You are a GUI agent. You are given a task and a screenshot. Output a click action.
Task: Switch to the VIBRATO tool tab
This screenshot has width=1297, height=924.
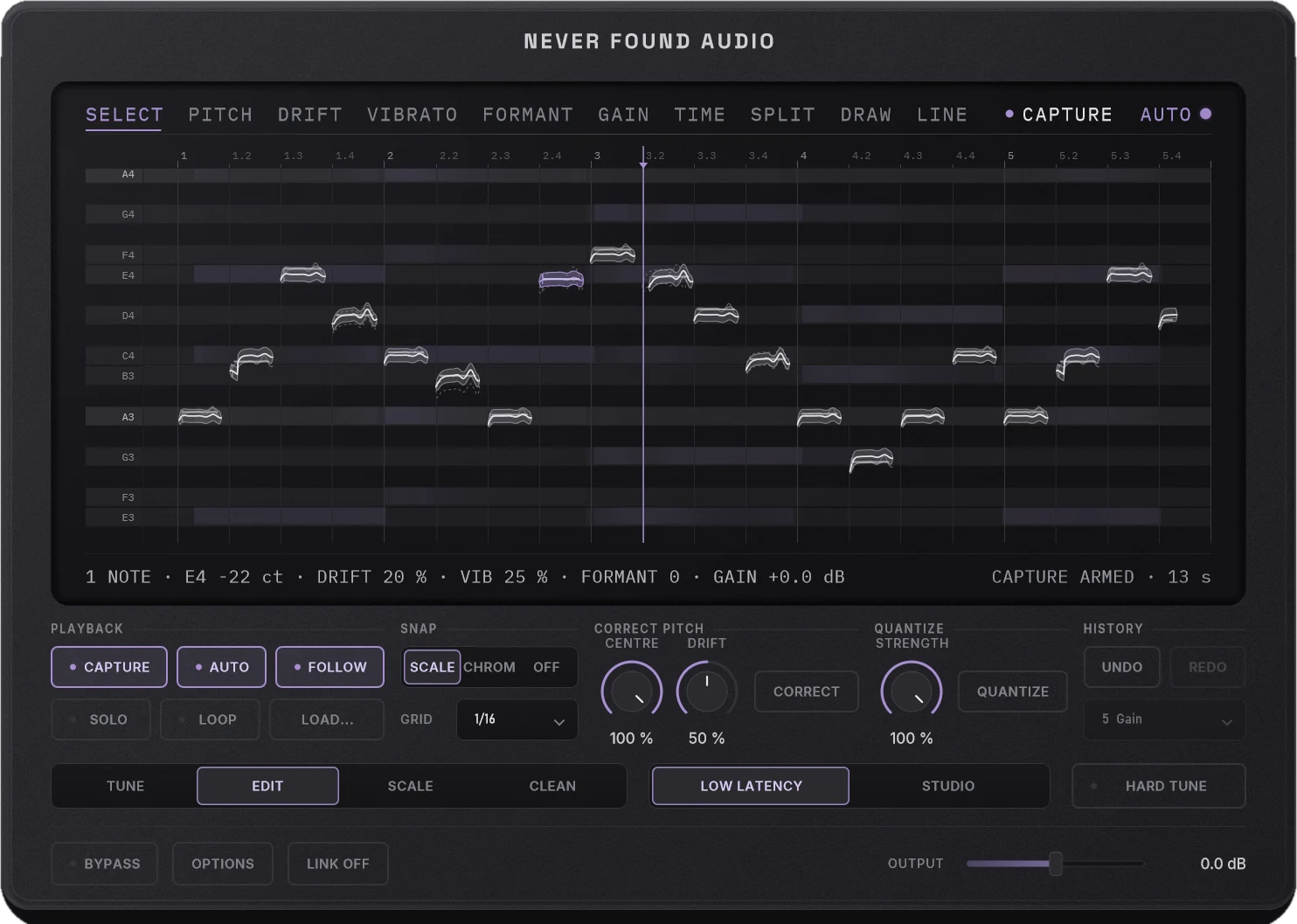(412, 115)
